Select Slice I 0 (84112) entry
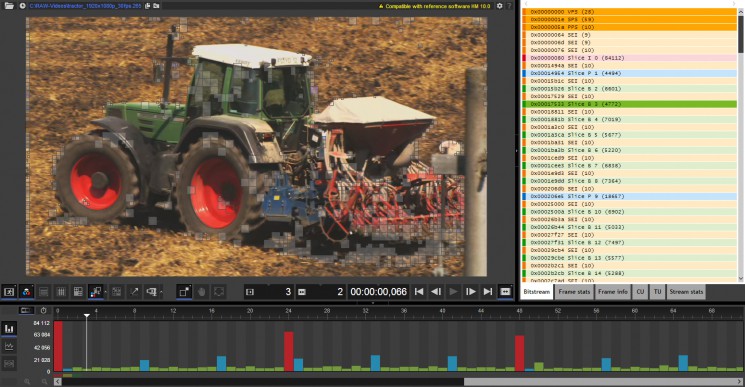 630,58
